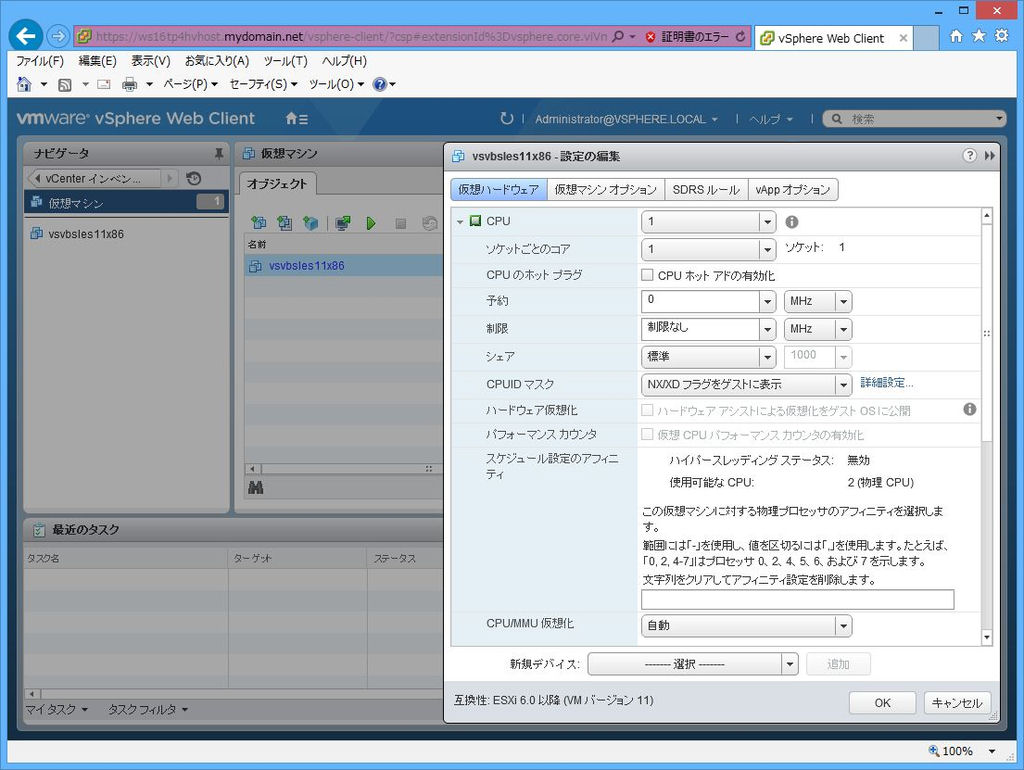Click the address bar refresh icon

pyautogui.click(x=740, y=37)
